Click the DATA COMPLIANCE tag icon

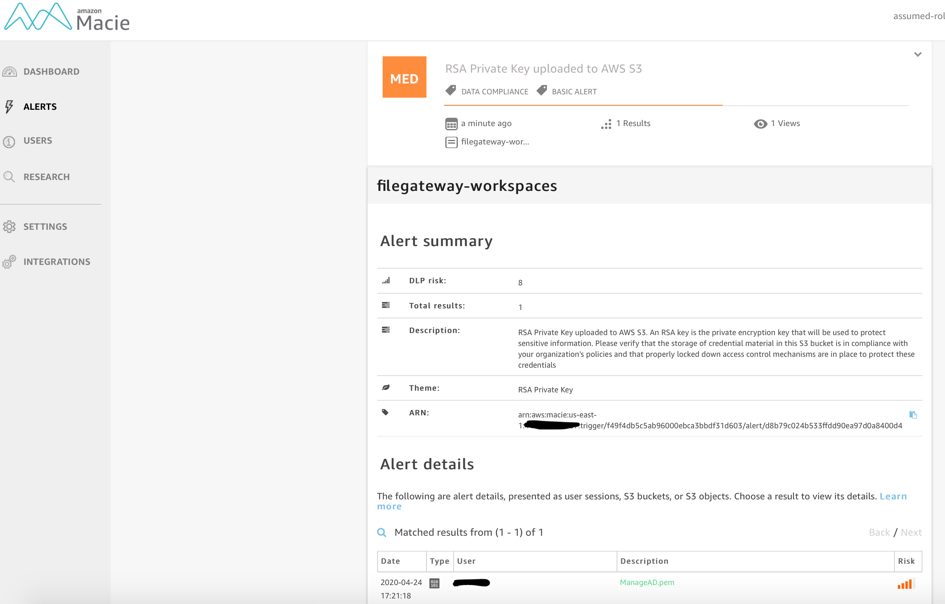451,90
